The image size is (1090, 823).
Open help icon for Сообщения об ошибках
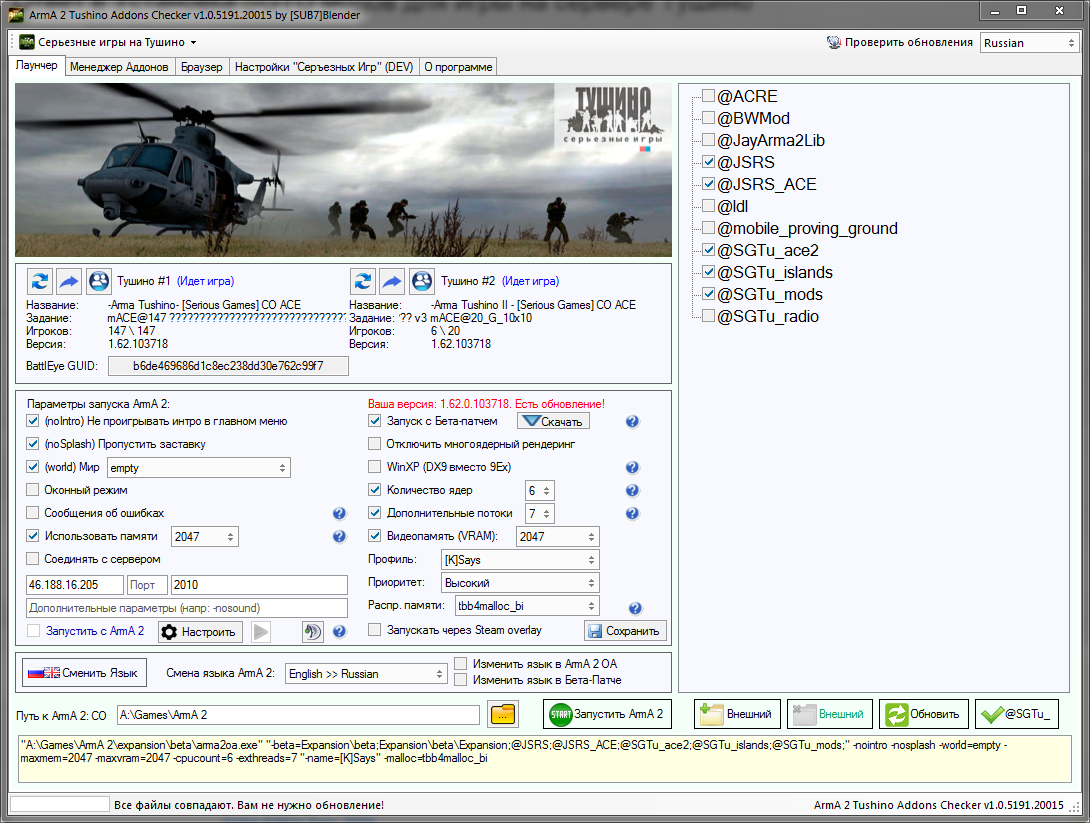[339, 513]
